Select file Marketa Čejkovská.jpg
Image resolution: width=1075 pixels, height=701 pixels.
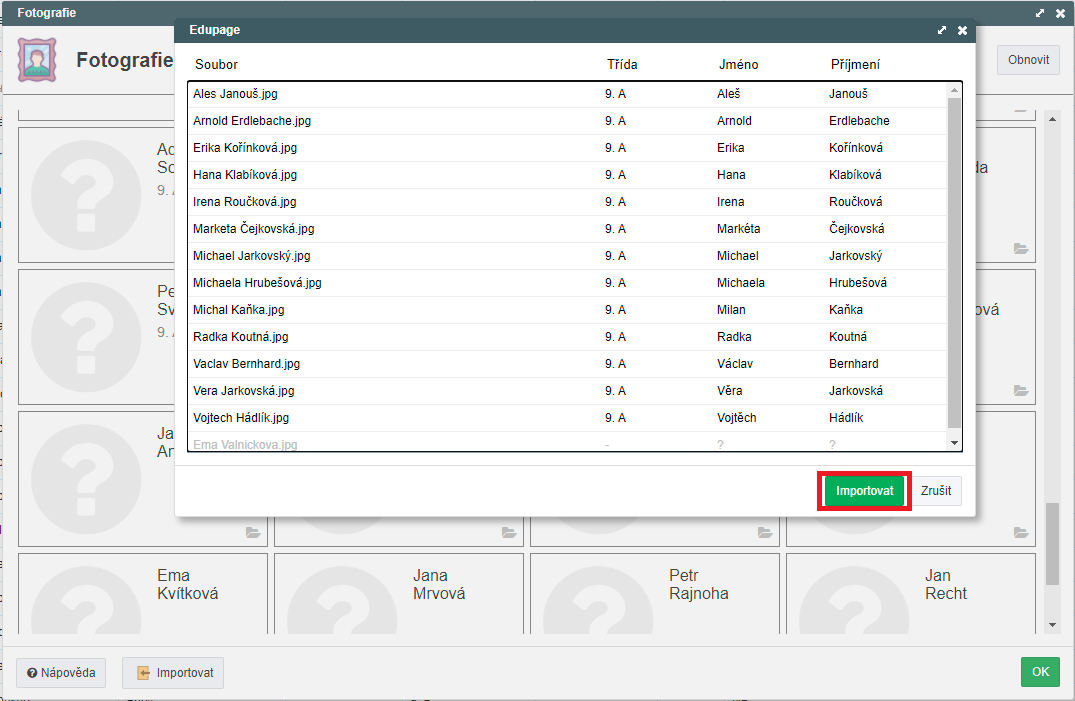[254, 228]
